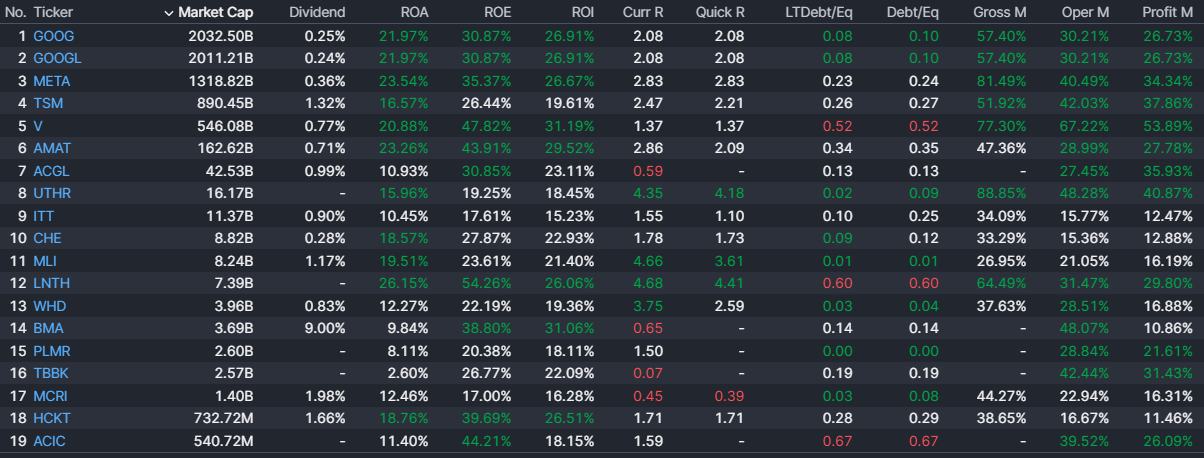
Task: Open the AMAT ticker link
Action: coord(52,148)
